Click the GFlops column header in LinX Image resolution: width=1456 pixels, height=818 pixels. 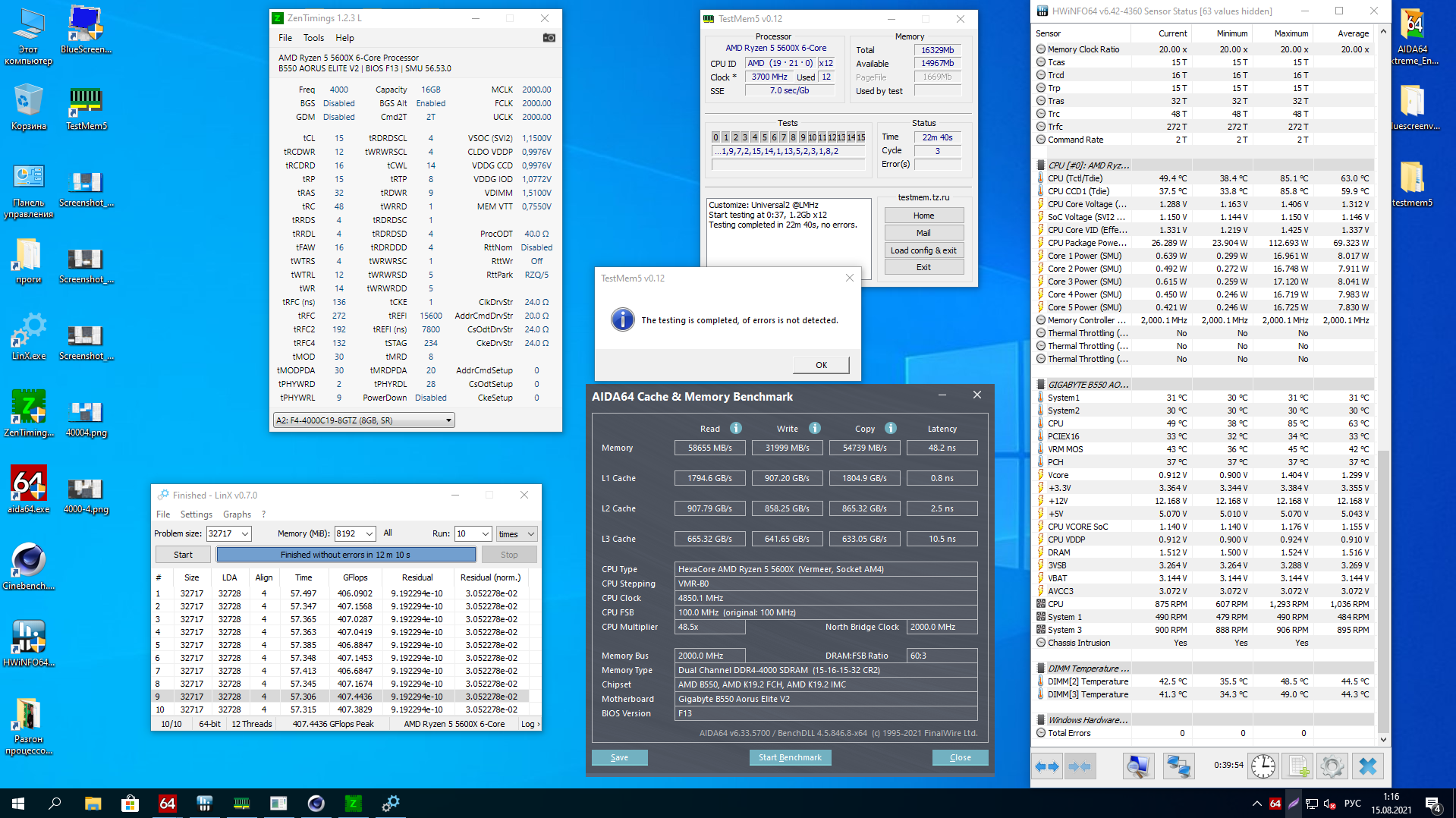pyautogui.click(x=355, y=577)
